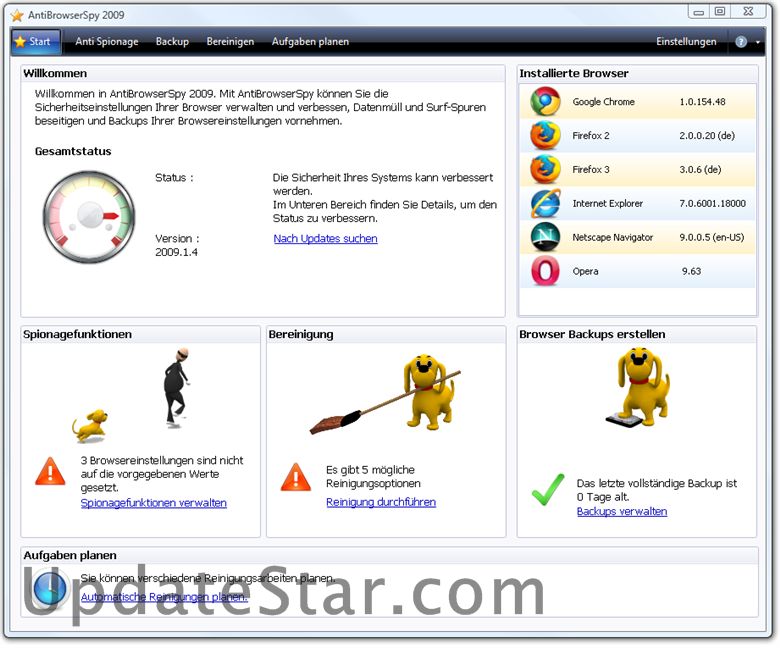
Task: Click the star icon on the Start tab
Action: point(20,42)
